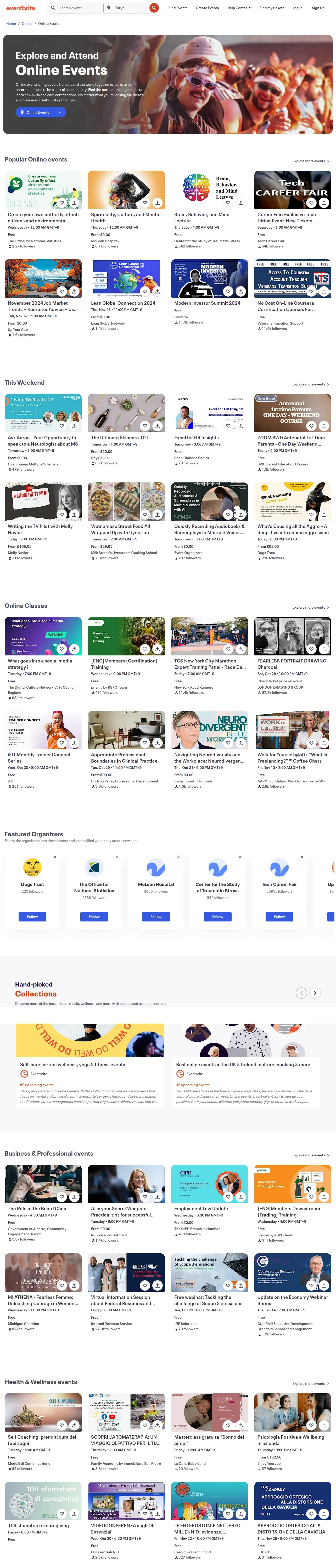Explore more Popular Online events
The height and width of the screenshot is (1568, 336).
pos(310,161)
